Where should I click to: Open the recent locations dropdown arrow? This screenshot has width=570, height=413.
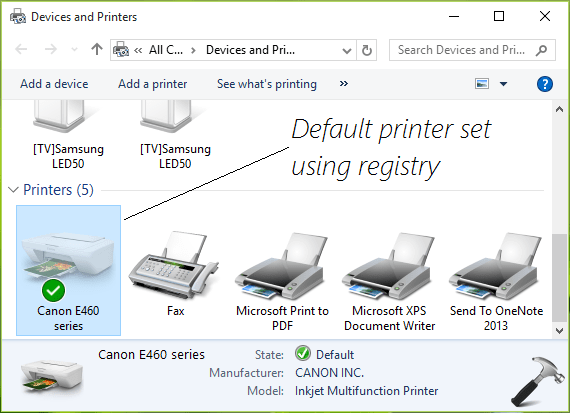click(74, 49)
